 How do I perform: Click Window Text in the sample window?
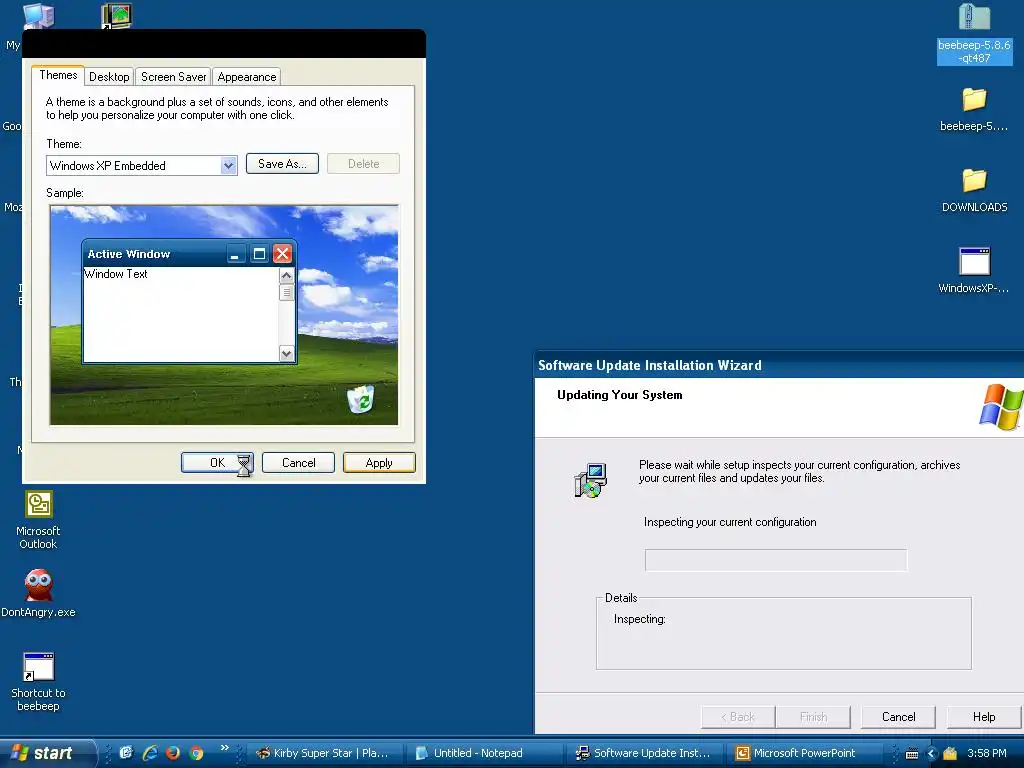(116, 274)
